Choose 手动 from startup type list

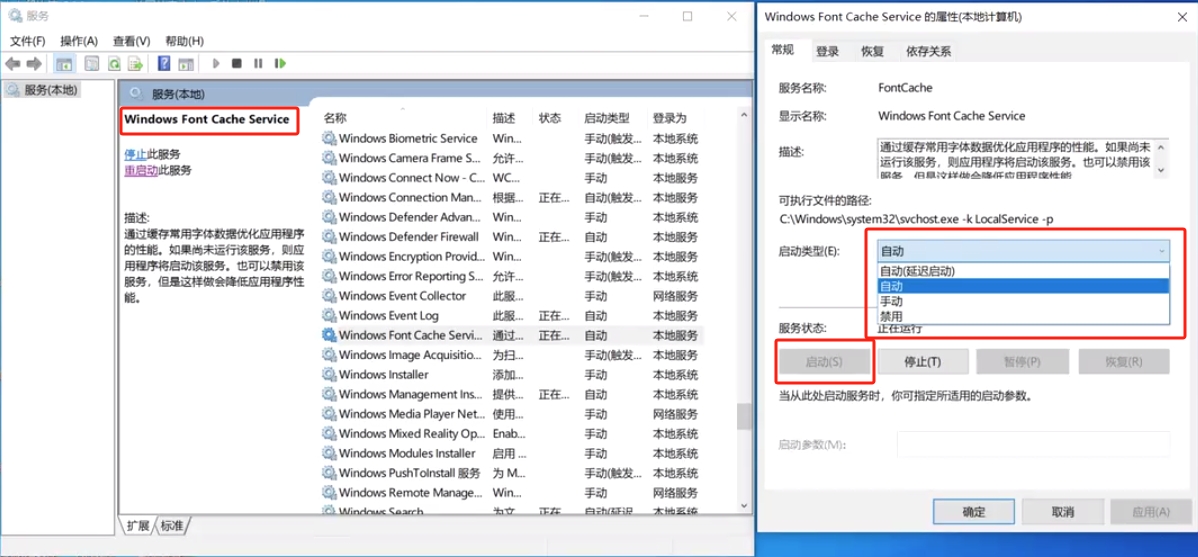click(x=1023, y=301)
